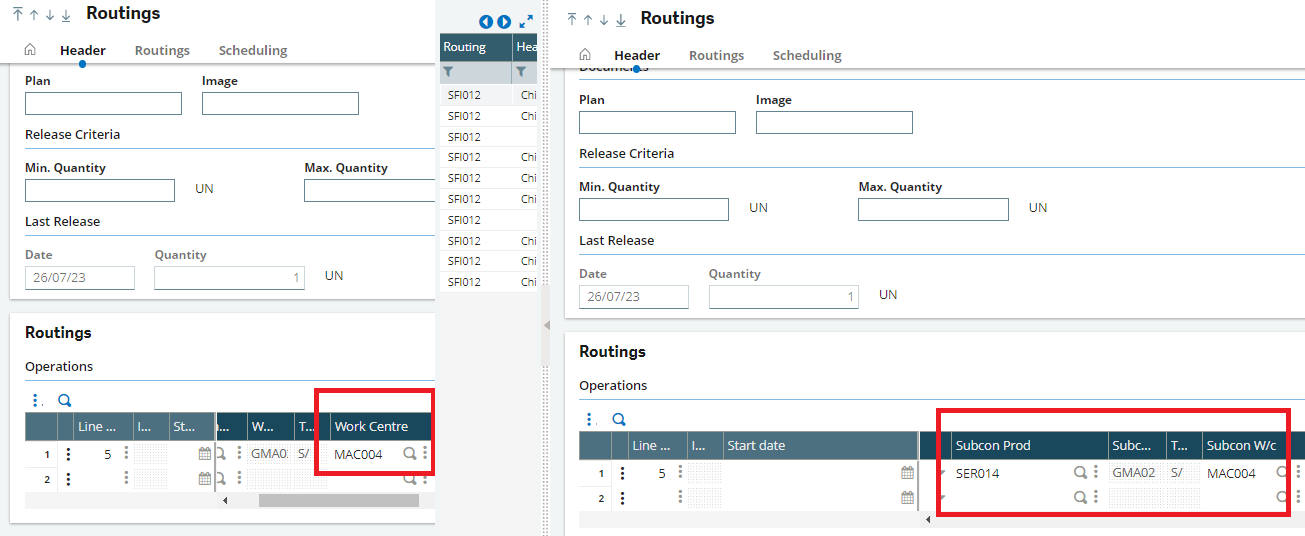Image resolution: width=1305 pixels, height=536 pixels.
Task: Click the Max. Quantity field, right panel
Action: coord(933,209)
